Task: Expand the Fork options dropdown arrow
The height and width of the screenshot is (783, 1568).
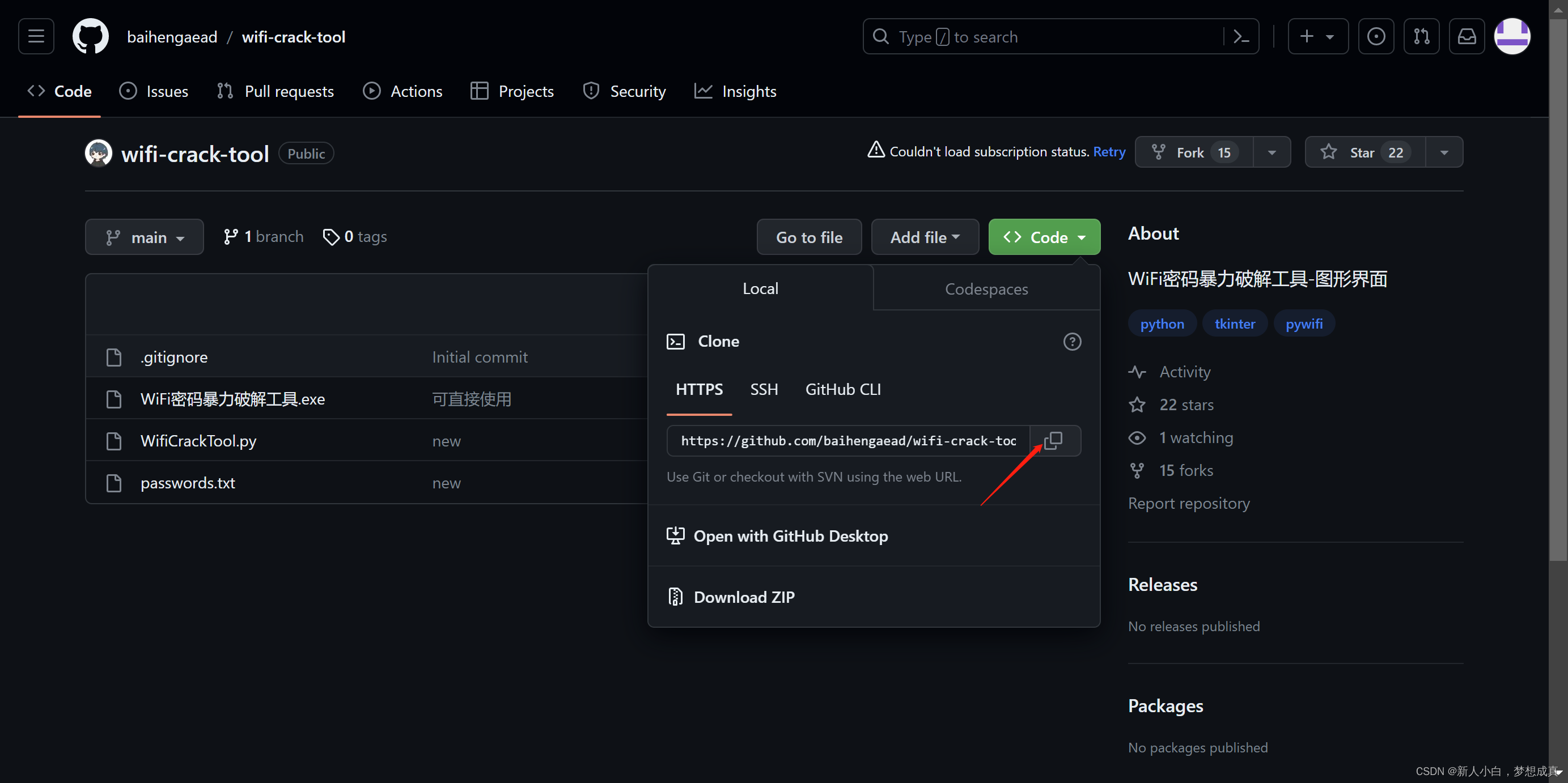Action: coord(1272,152)
